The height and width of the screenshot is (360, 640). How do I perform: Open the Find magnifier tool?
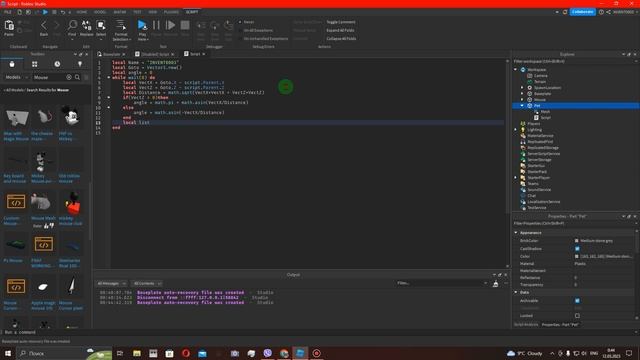[x=72, y=25]
